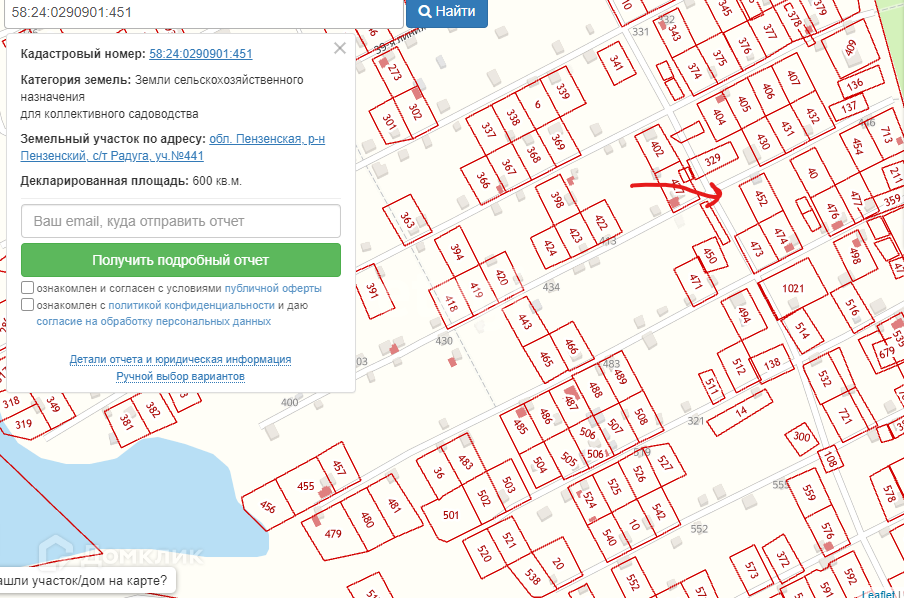Click the cadastral number search field
The image size is (904, 598).
coord(204,12)
